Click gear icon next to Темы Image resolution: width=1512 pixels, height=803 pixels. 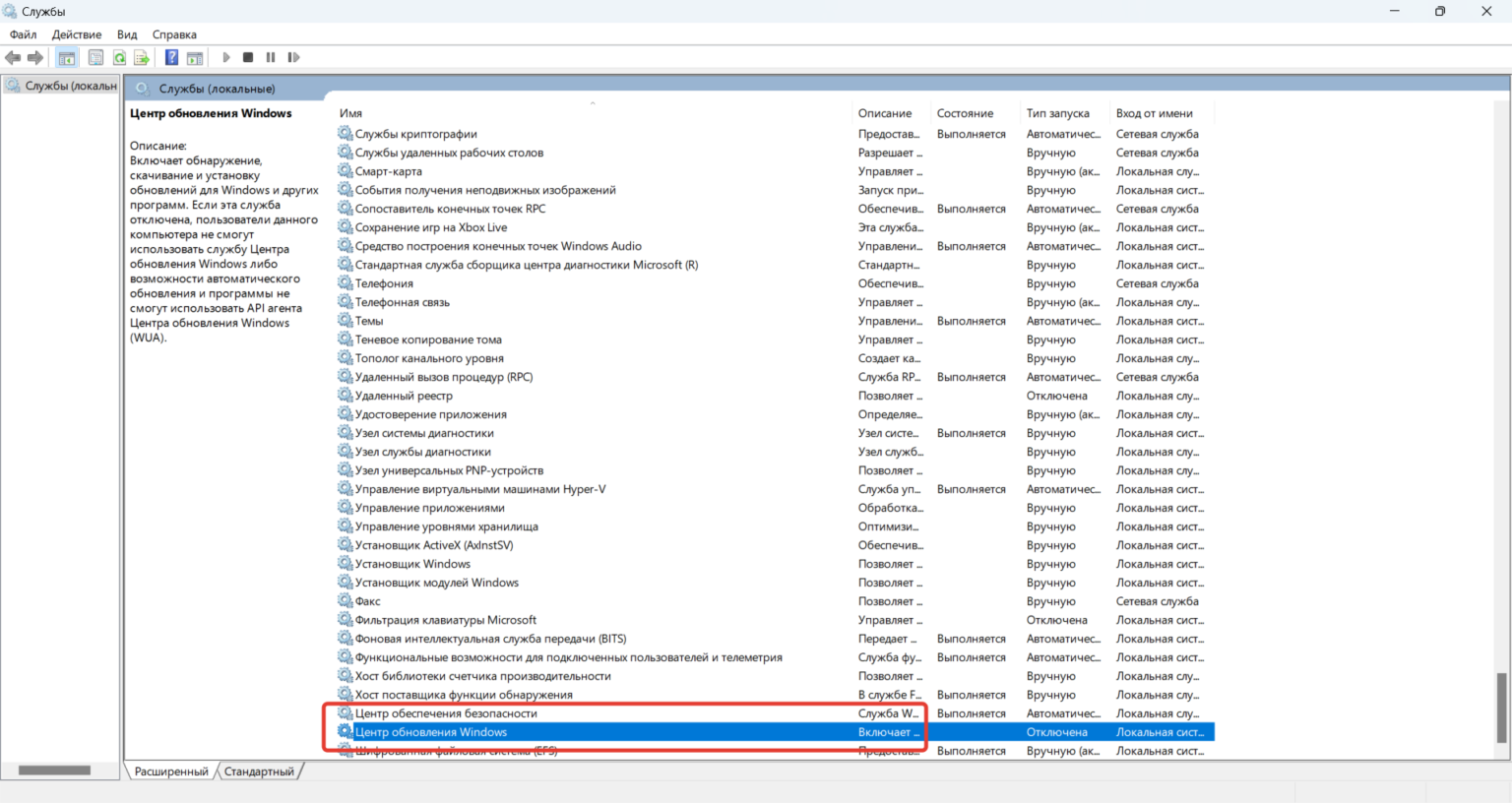click(346, 321)
